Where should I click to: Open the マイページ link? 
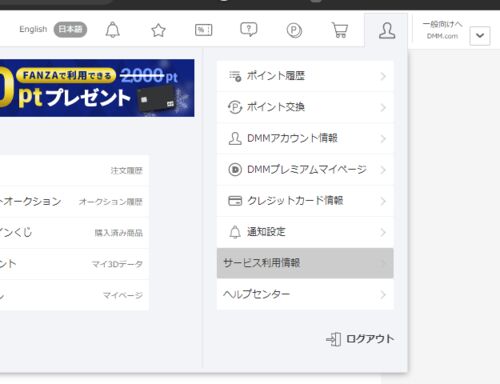[x=123, y=295]
